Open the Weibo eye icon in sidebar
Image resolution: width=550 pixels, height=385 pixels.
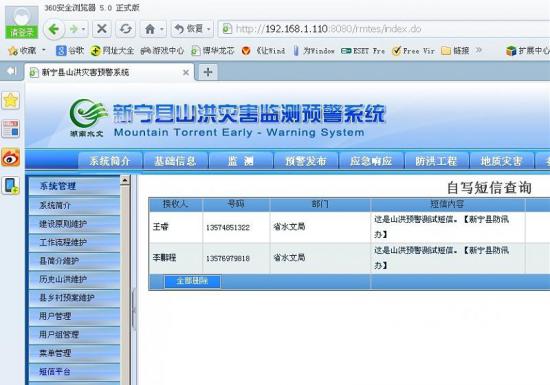[x=11, y=157]
